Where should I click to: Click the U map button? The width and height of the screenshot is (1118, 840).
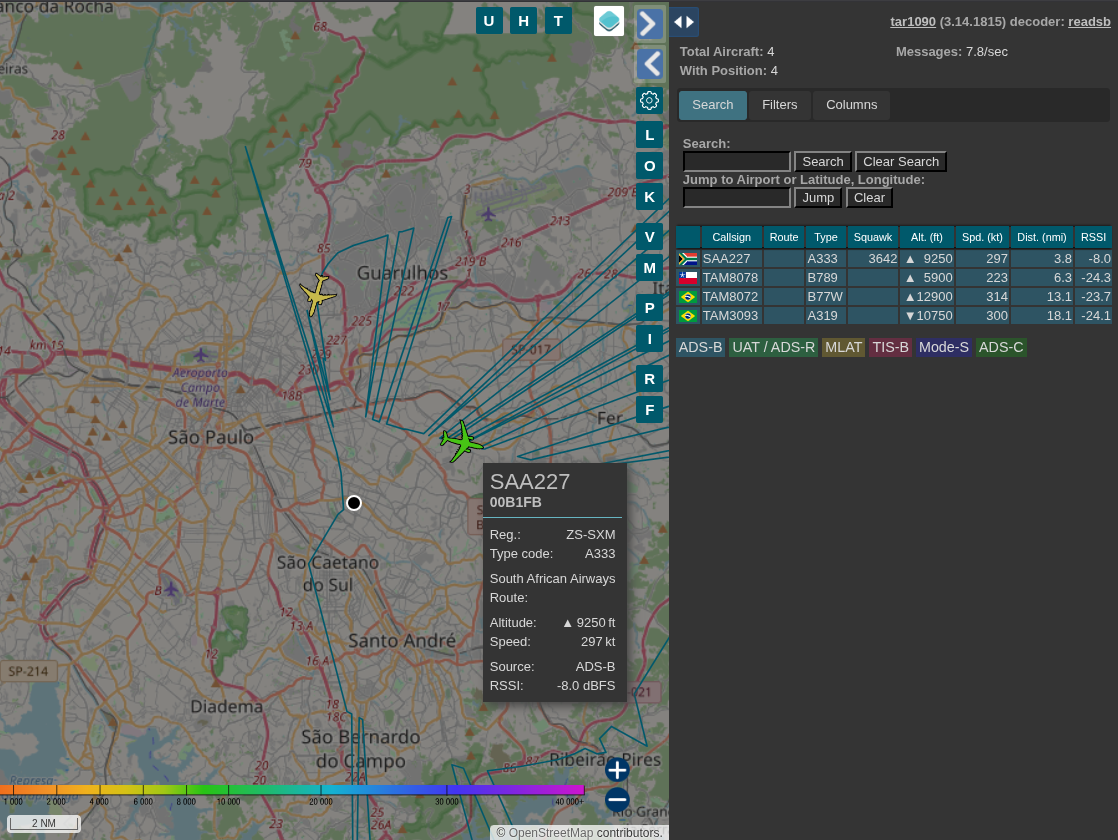click(488, 21)
